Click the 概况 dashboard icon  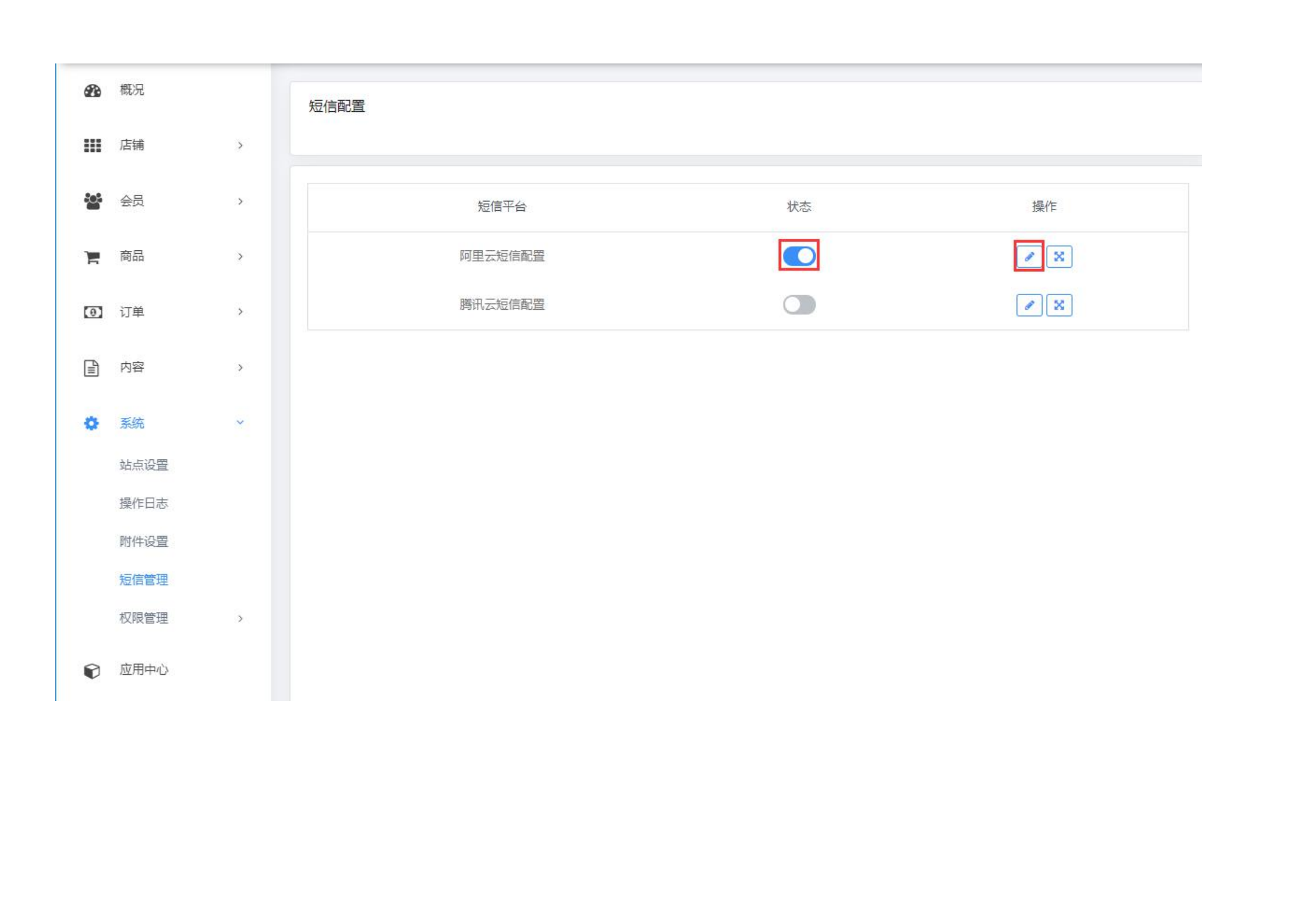tap(93, 90)
